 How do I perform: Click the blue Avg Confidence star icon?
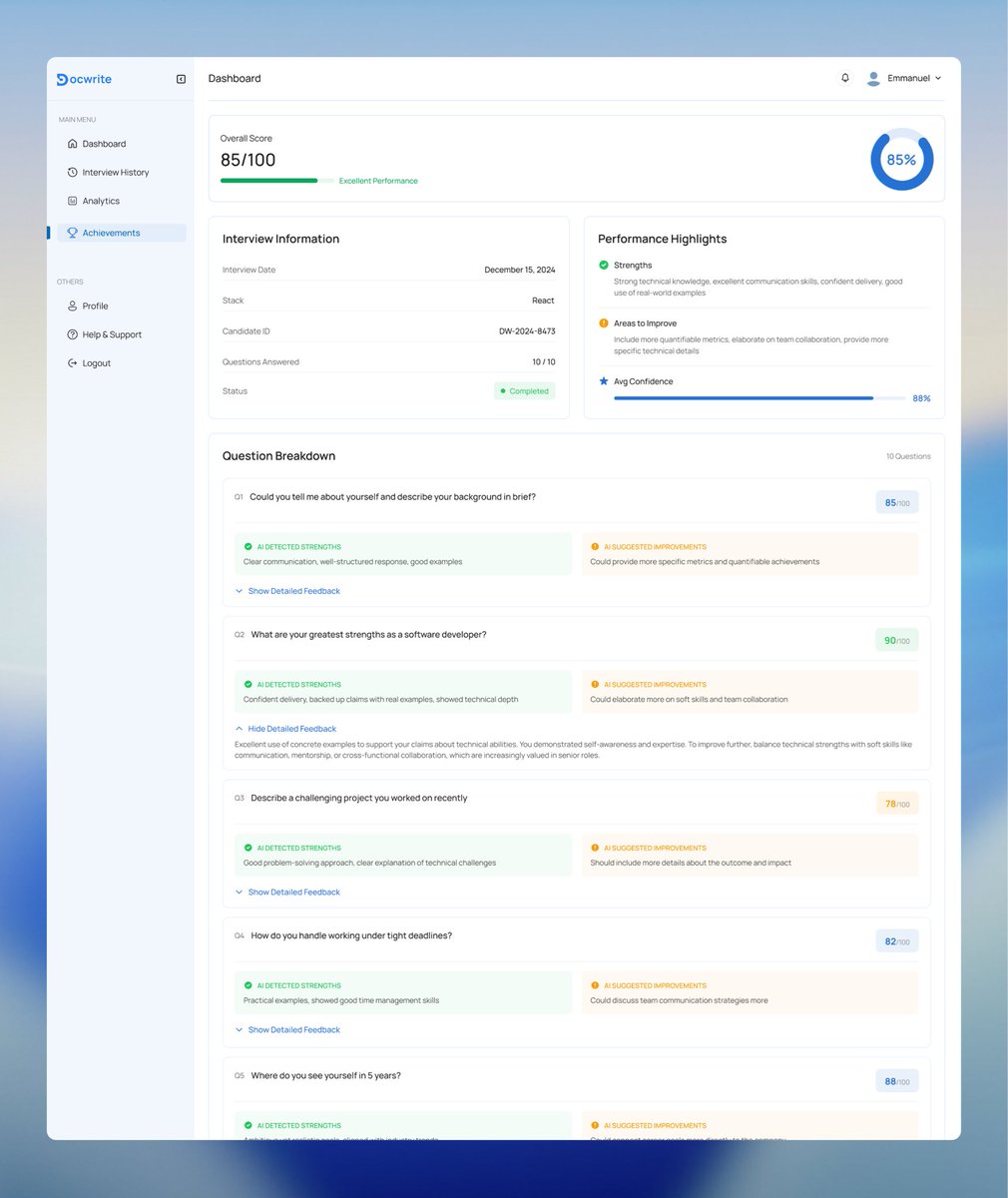[x=603, y=381]
